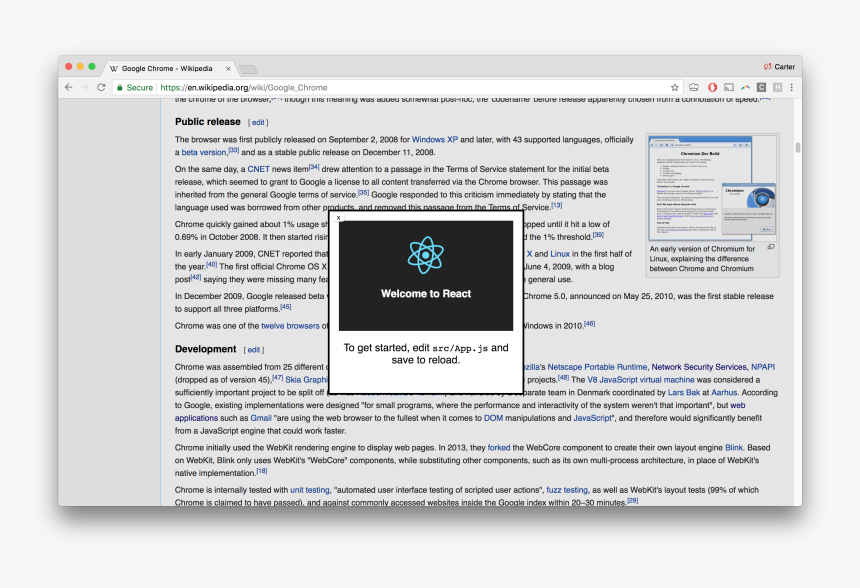Viewport: 860px width, 588px height.
Task: Click citation reference [42]
Action: [196, 277]
